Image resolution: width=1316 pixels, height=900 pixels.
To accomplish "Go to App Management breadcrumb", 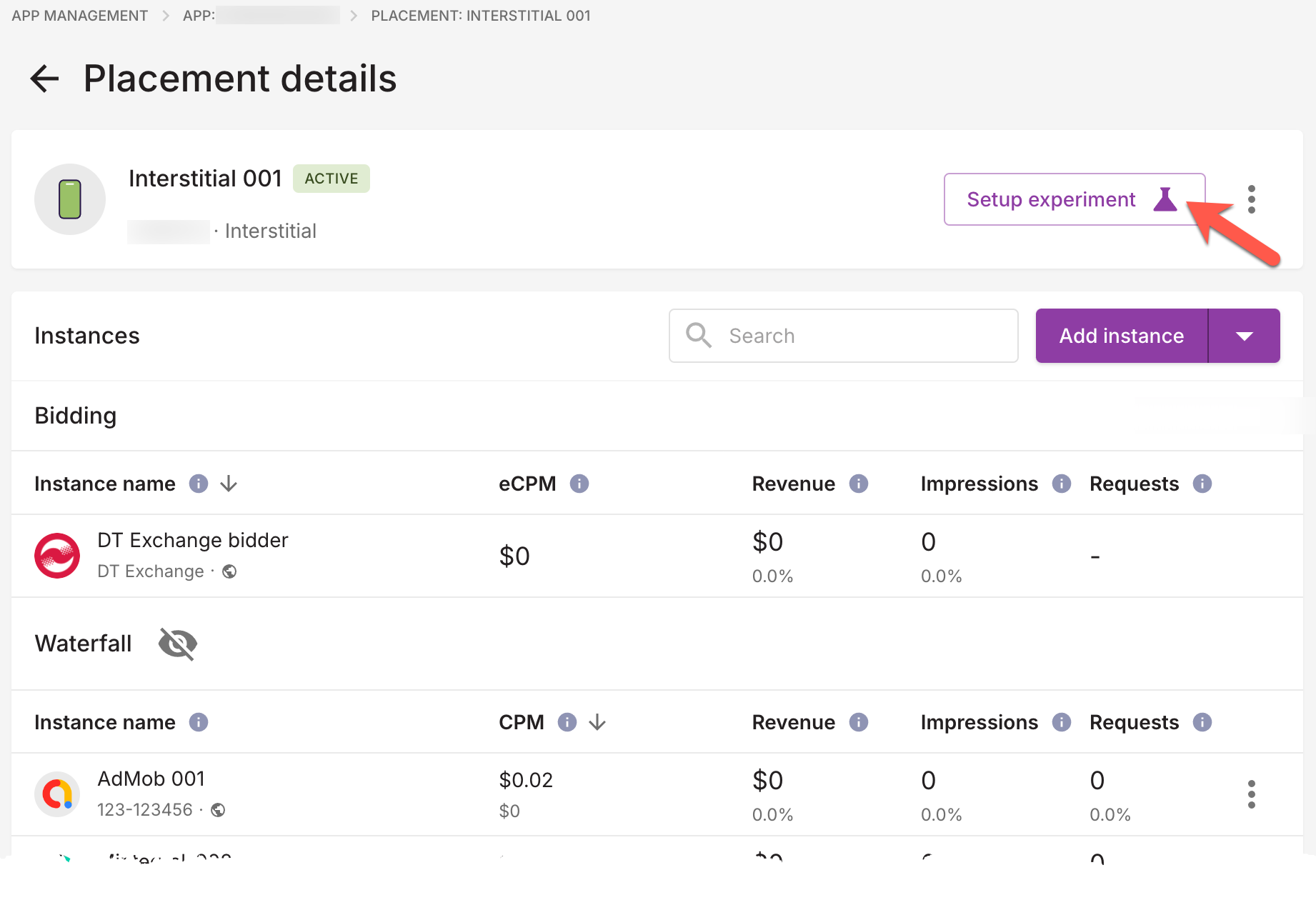I will click(80, 16).
